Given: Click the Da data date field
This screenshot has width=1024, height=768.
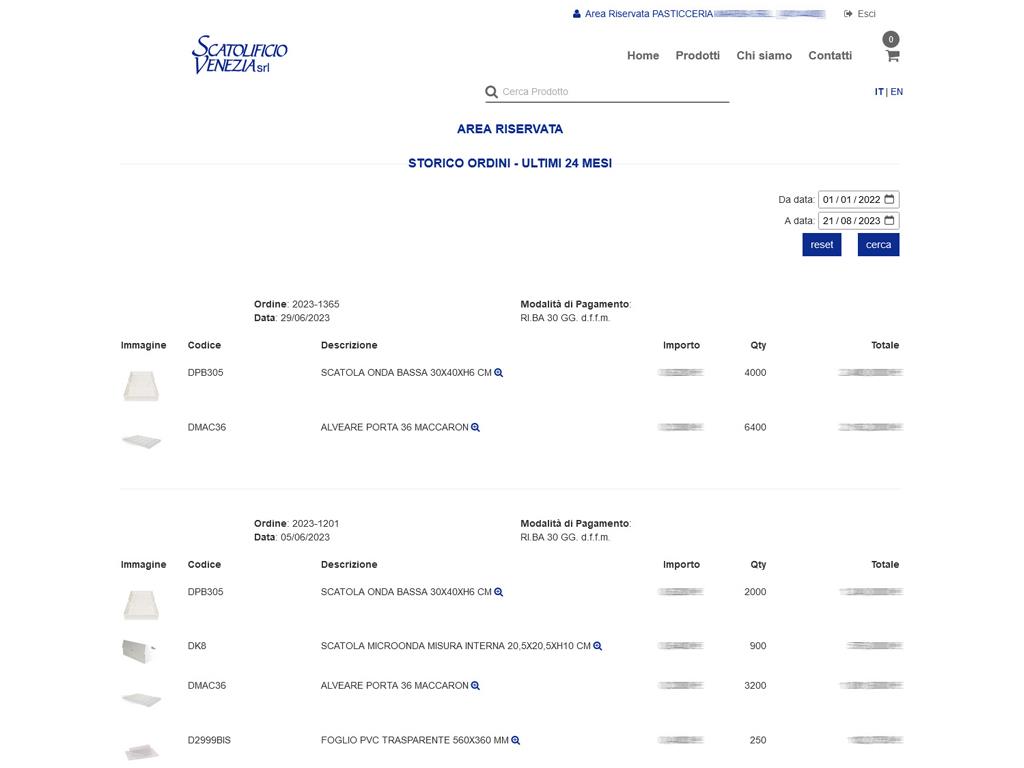Looking at the screenshot, I should click(x=858, y=199).
